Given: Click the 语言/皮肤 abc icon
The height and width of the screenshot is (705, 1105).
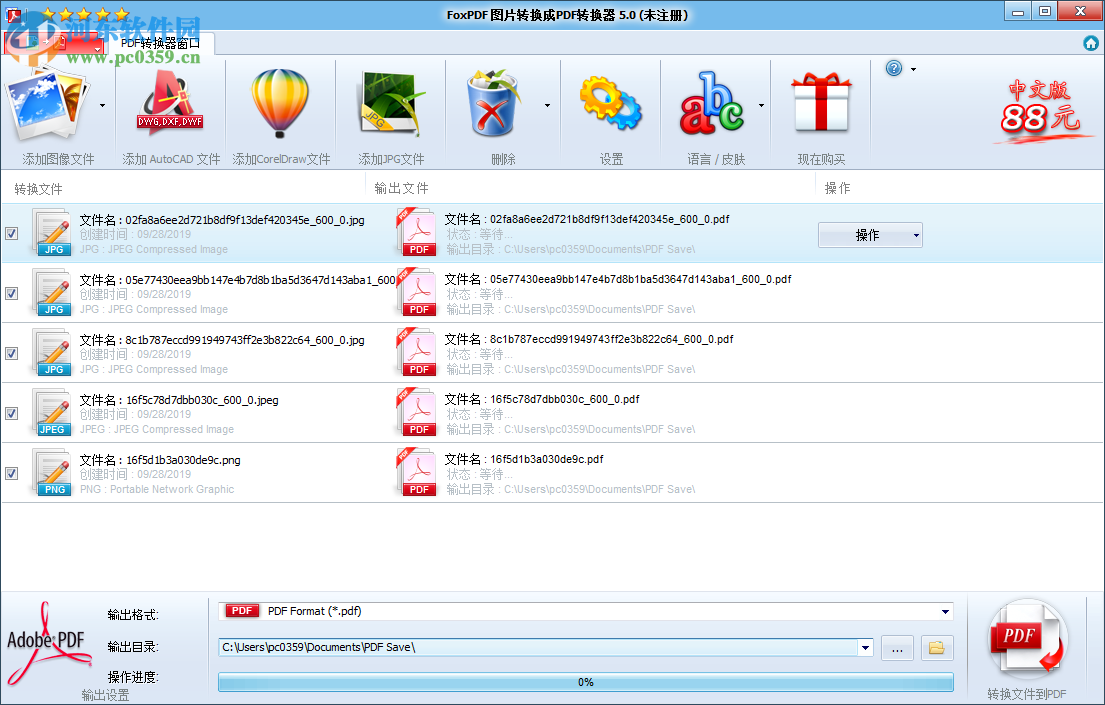Looking at the screenshot, I should [x=713, y=105].
